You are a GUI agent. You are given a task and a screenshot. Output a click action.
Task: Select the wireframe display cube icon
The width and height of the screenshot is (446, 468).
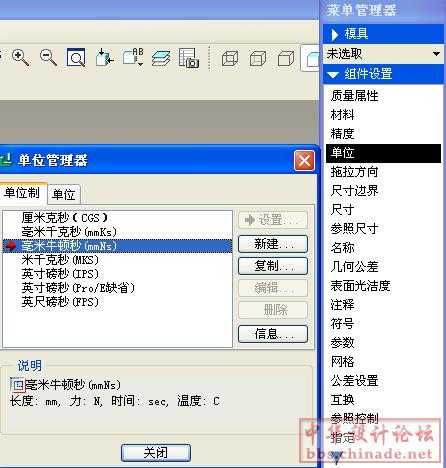tap(230, 58)
